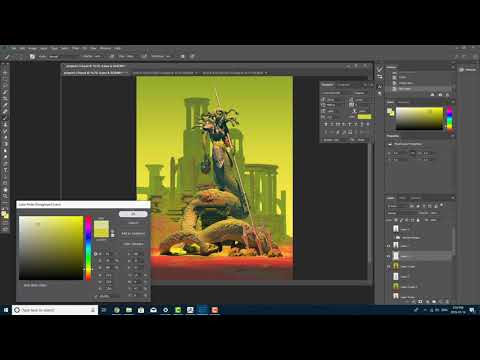The width and height of the screenshot is (480, 360).
Task: Click the lock transparent pixels icon
Action: point(396,220)
